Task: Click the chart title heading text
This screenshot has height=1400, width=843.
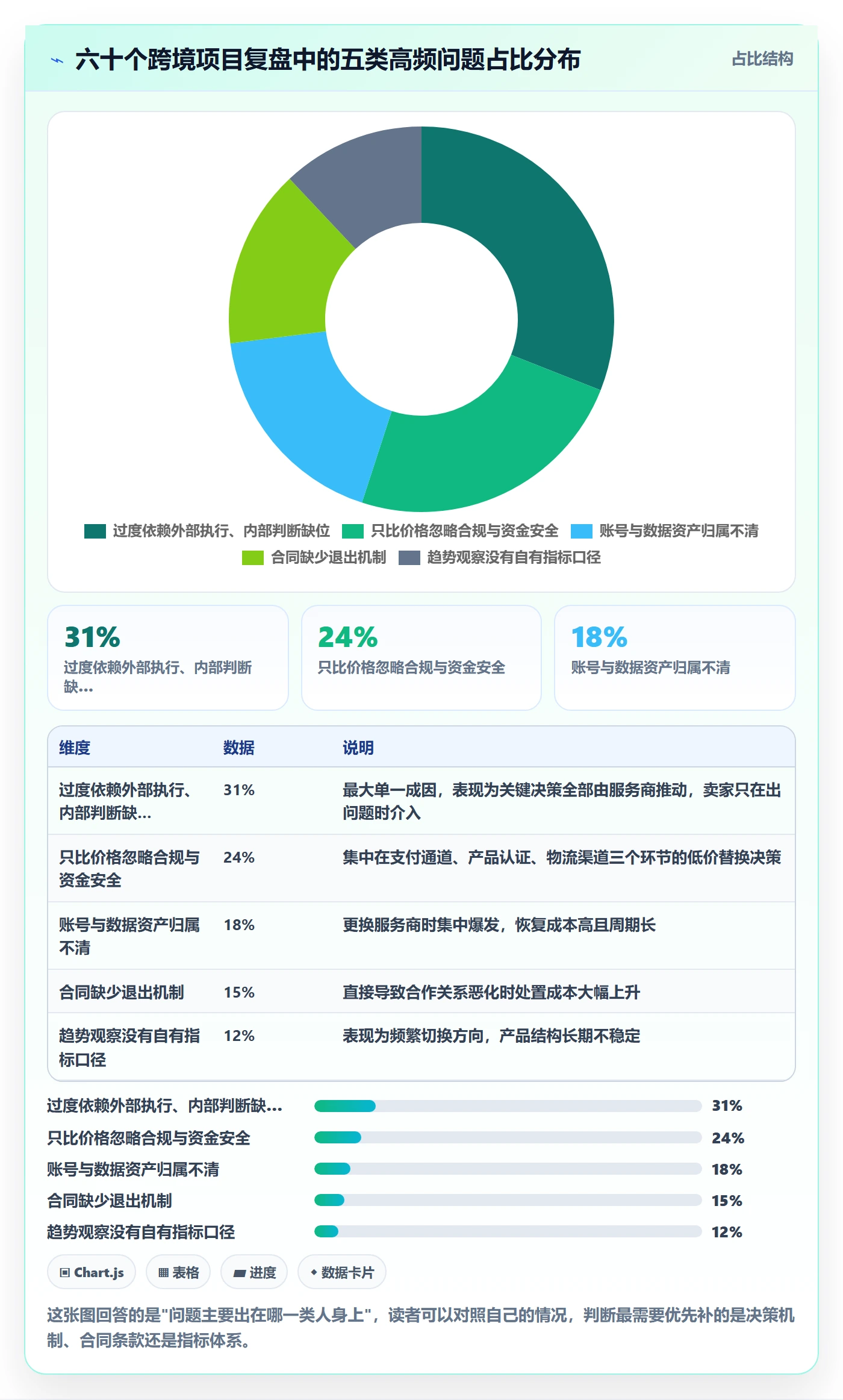Action: point(328,60)
